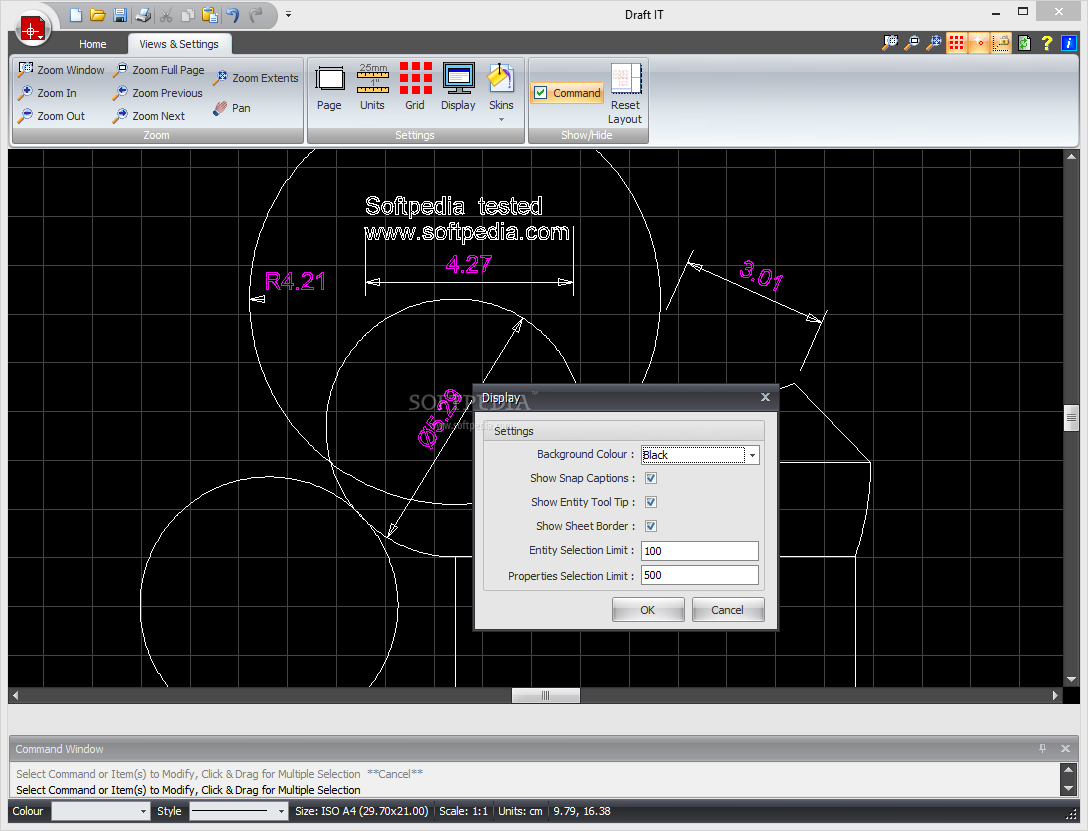Click the horizontal scrollbar thumb of canvas
Image resolution: width=1088 pixels, height=831 pixels.
[x=545, y=695]
